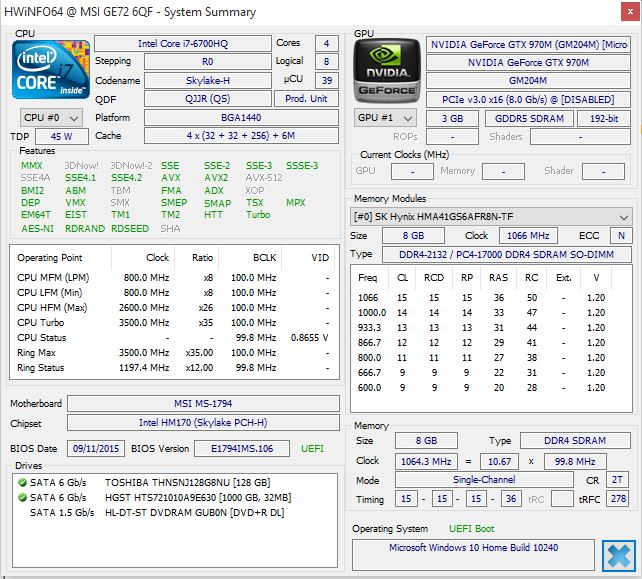Screen dimensions: 642x579
Task: Click the CPU Status 0.8655 V value
Action: (310, 338)
